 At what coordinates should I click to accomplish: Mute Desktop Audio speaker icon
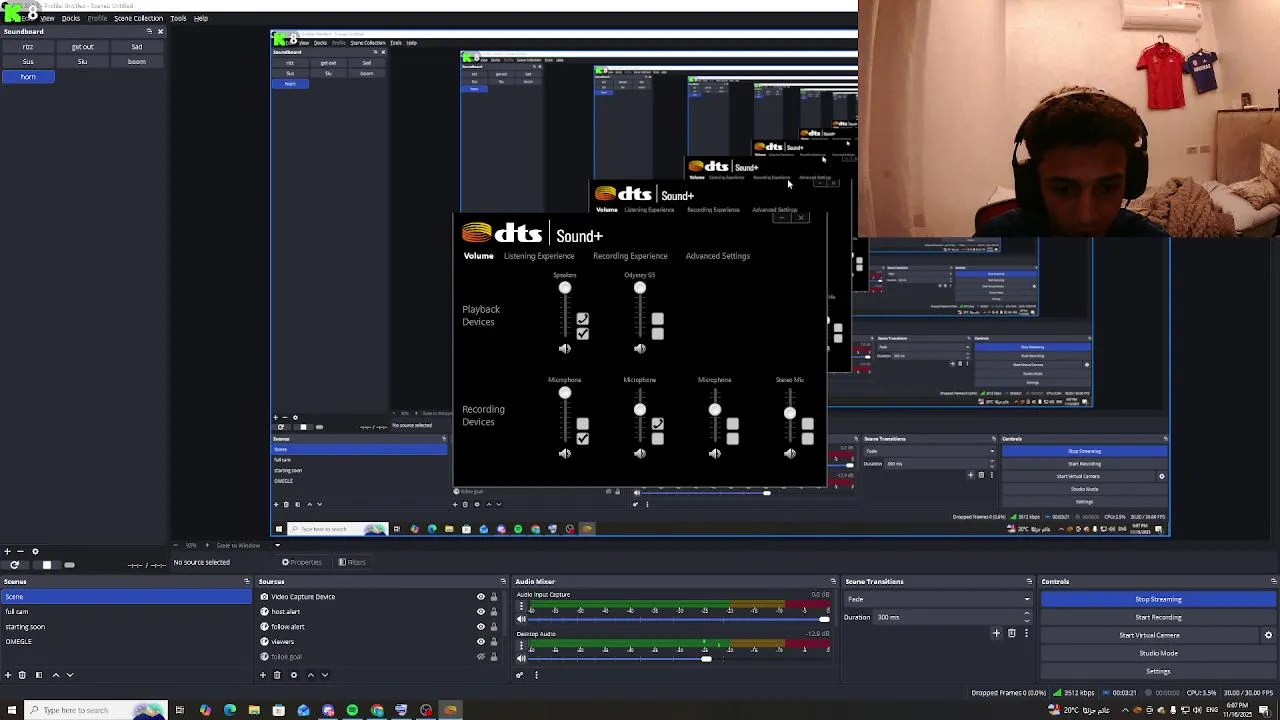pyautogui.click(x=521, y=658)
